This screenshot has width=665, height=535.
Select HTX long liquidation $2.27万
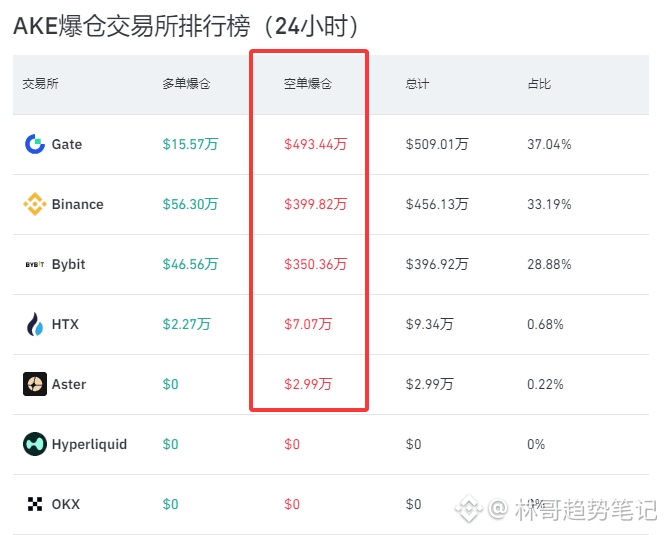(x=187, y=324)
